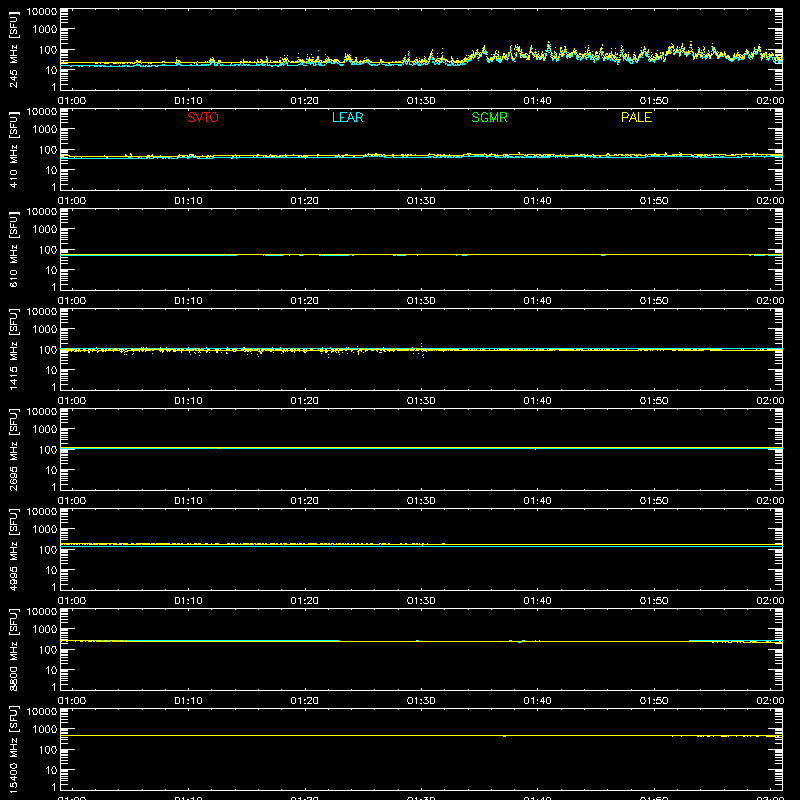Click the 1000 y-axis value of the 4995 MHz plot
This screenshot has width=800, height=800.
point(45,530)
